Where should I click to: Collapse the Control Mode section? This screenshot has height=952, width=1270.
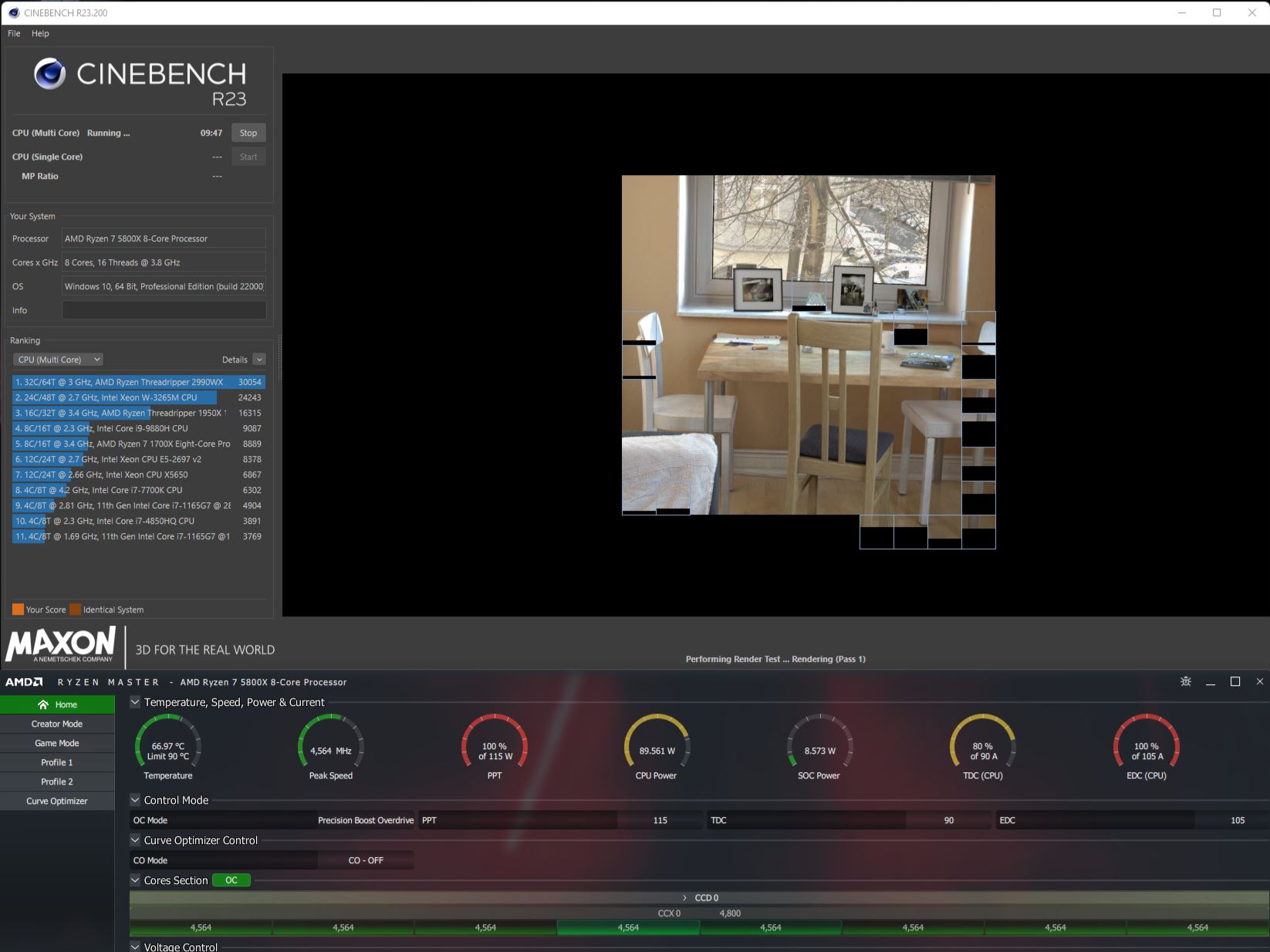click(x=135, y=800)
